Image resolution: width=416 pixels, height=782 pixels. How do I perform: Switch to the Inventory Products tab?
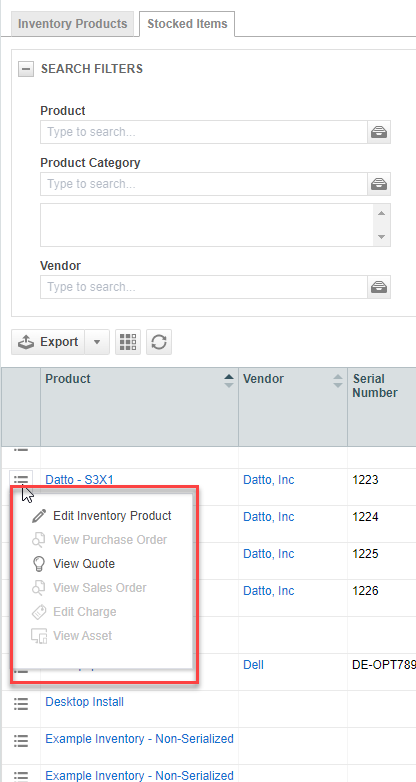tap(72, 23)
